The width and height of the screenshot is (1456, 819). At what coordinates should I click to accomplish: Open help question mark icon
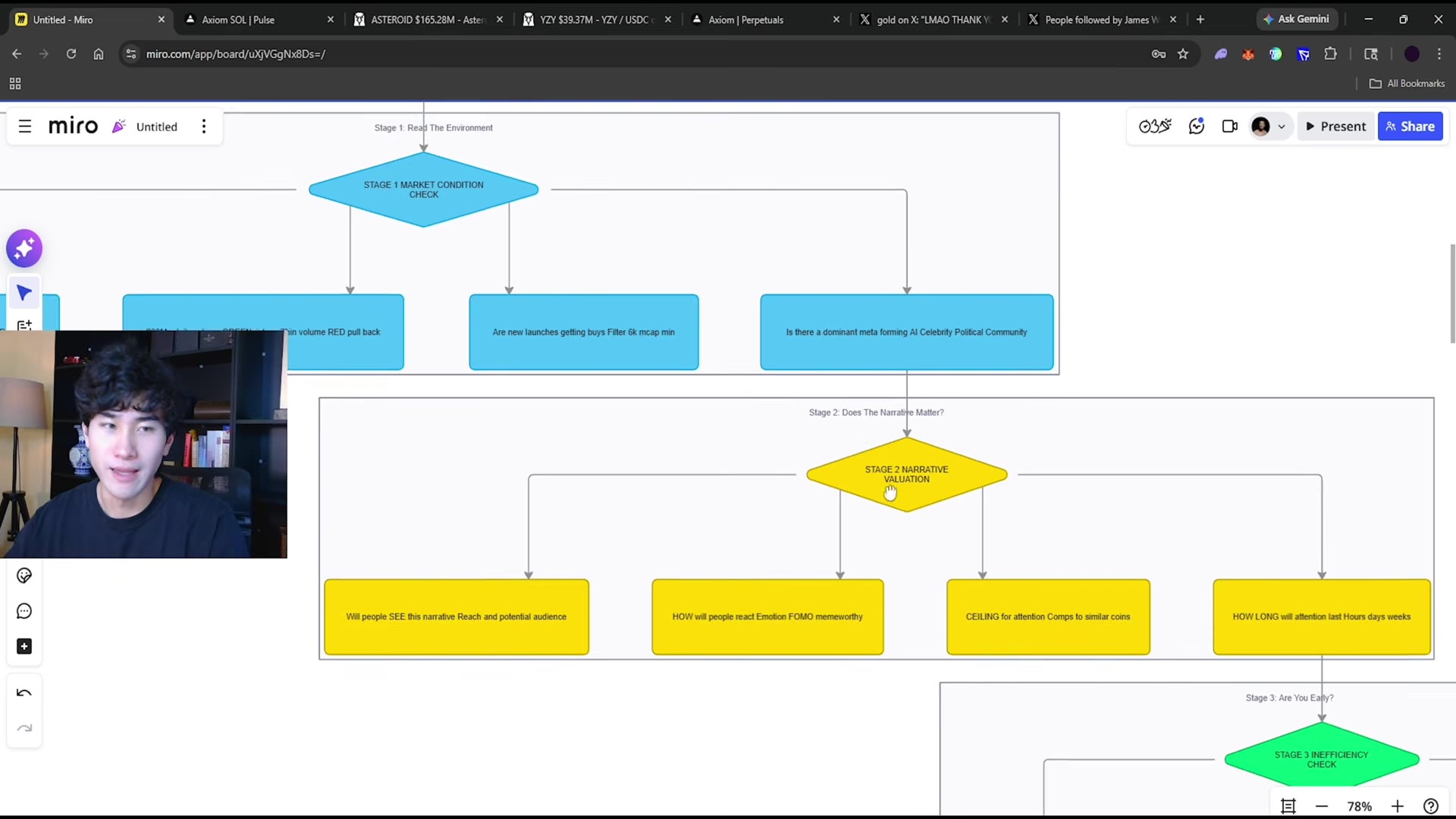pyautogui.click(x=1431, y=806)
